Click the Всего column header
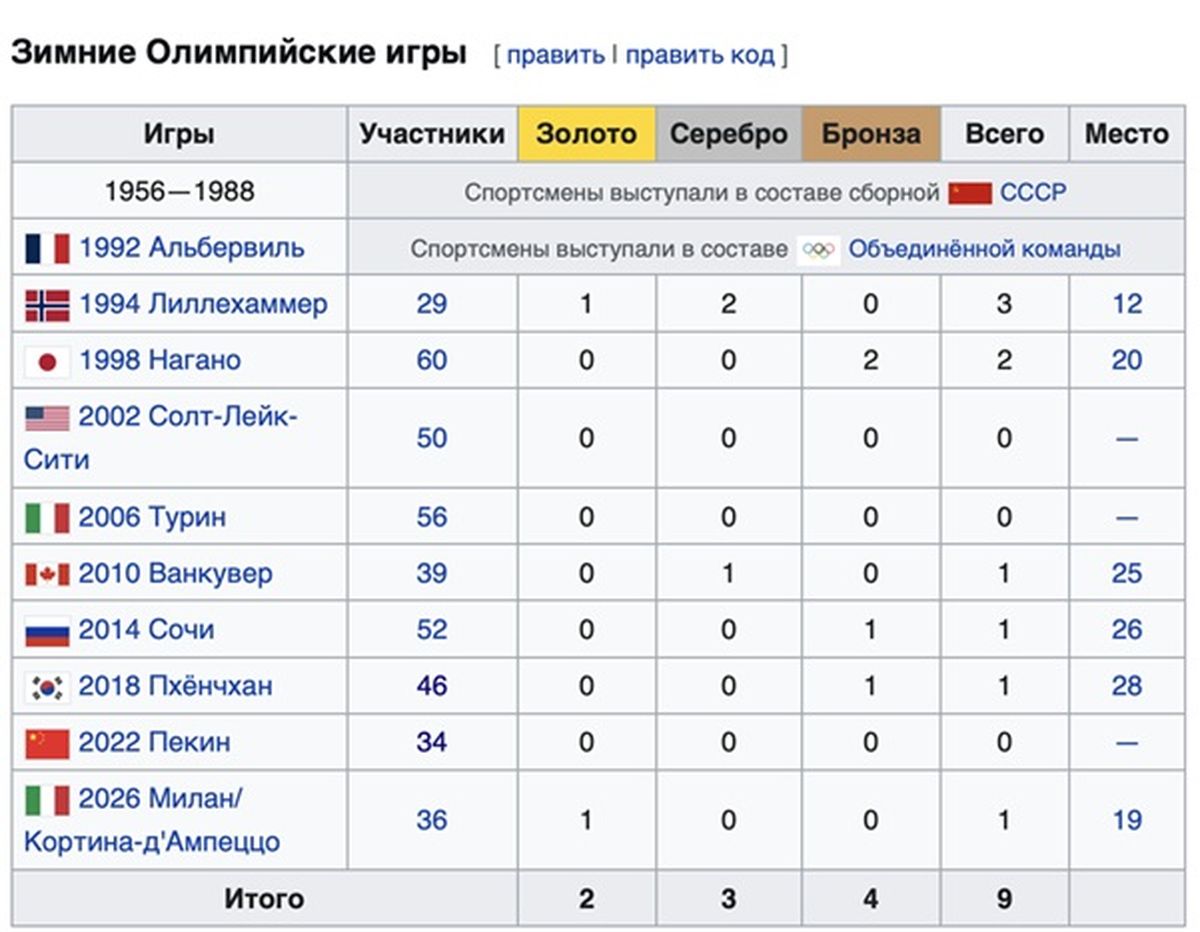 [1005, 134]
